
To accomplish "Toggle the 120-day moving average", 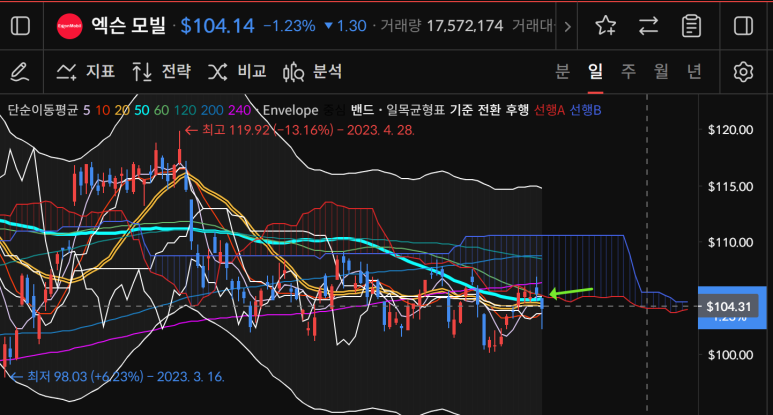I will (x=185, y=110).
